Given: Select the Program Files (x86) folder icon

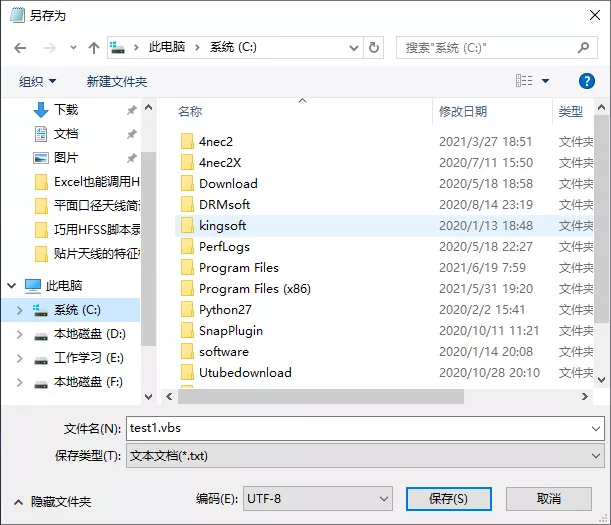Looking at the screenshot, I should (x=187, y=288).
